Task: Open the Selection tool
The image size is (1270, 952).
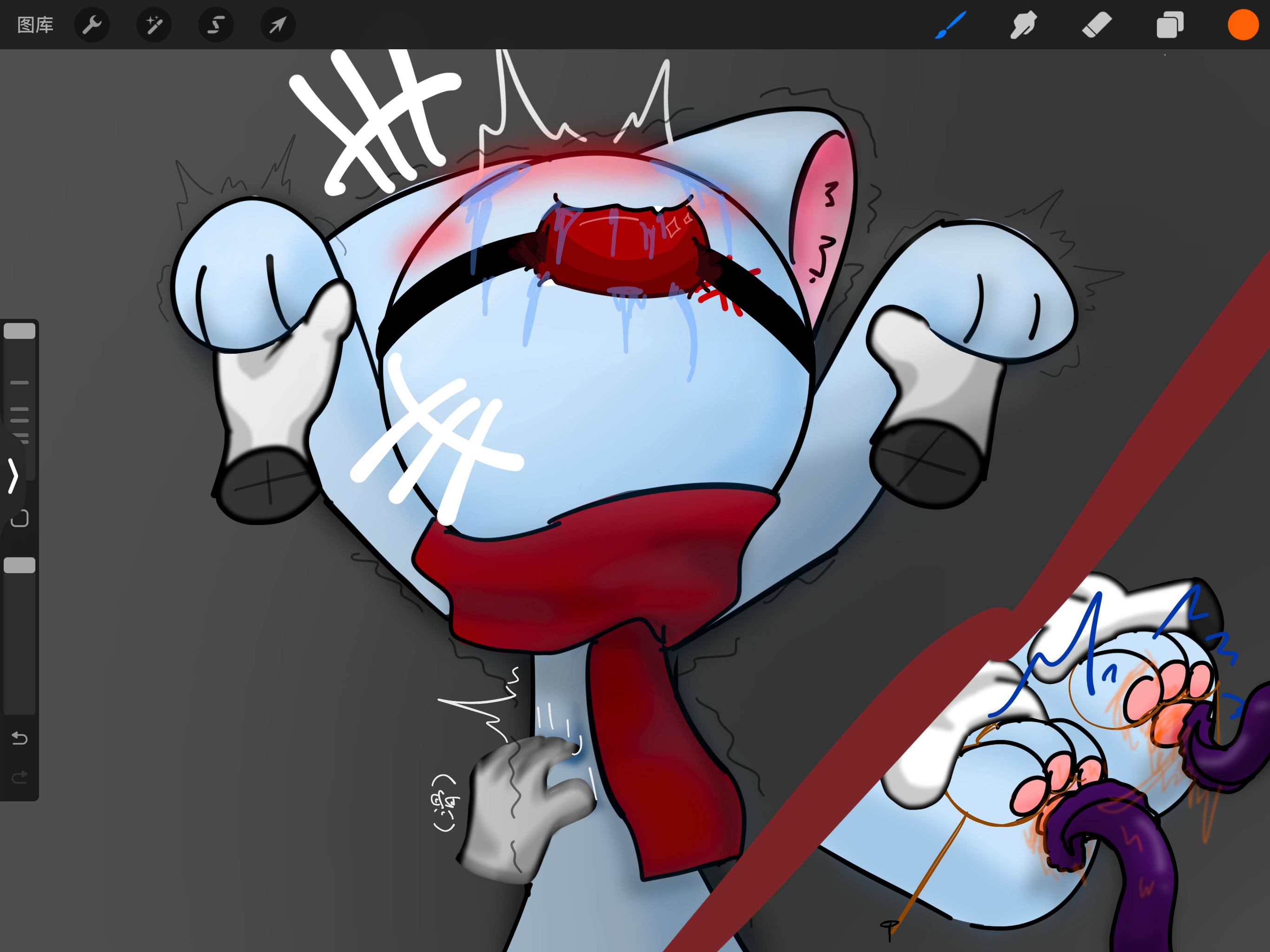Action: point(216,25)
